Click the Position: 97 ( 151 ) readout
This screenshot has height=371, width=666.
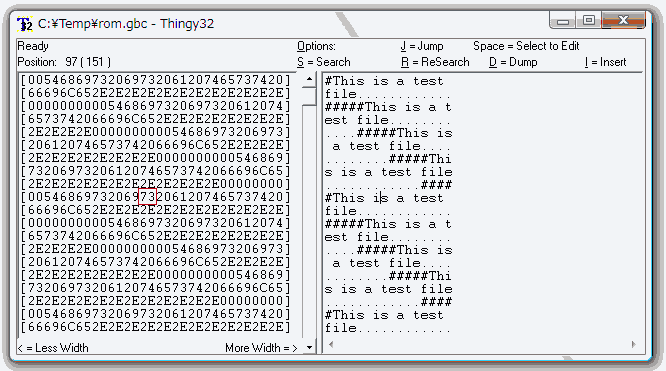[x=64, y=62]
